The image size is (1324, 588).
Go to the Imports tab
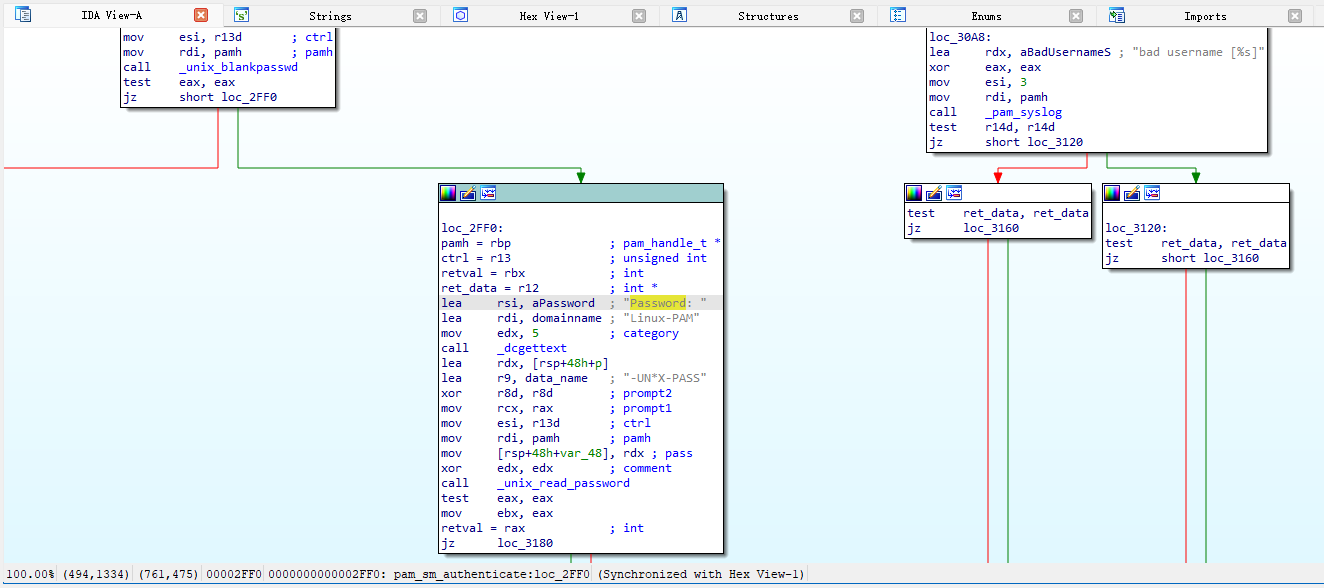click(x=1205, y=16)
